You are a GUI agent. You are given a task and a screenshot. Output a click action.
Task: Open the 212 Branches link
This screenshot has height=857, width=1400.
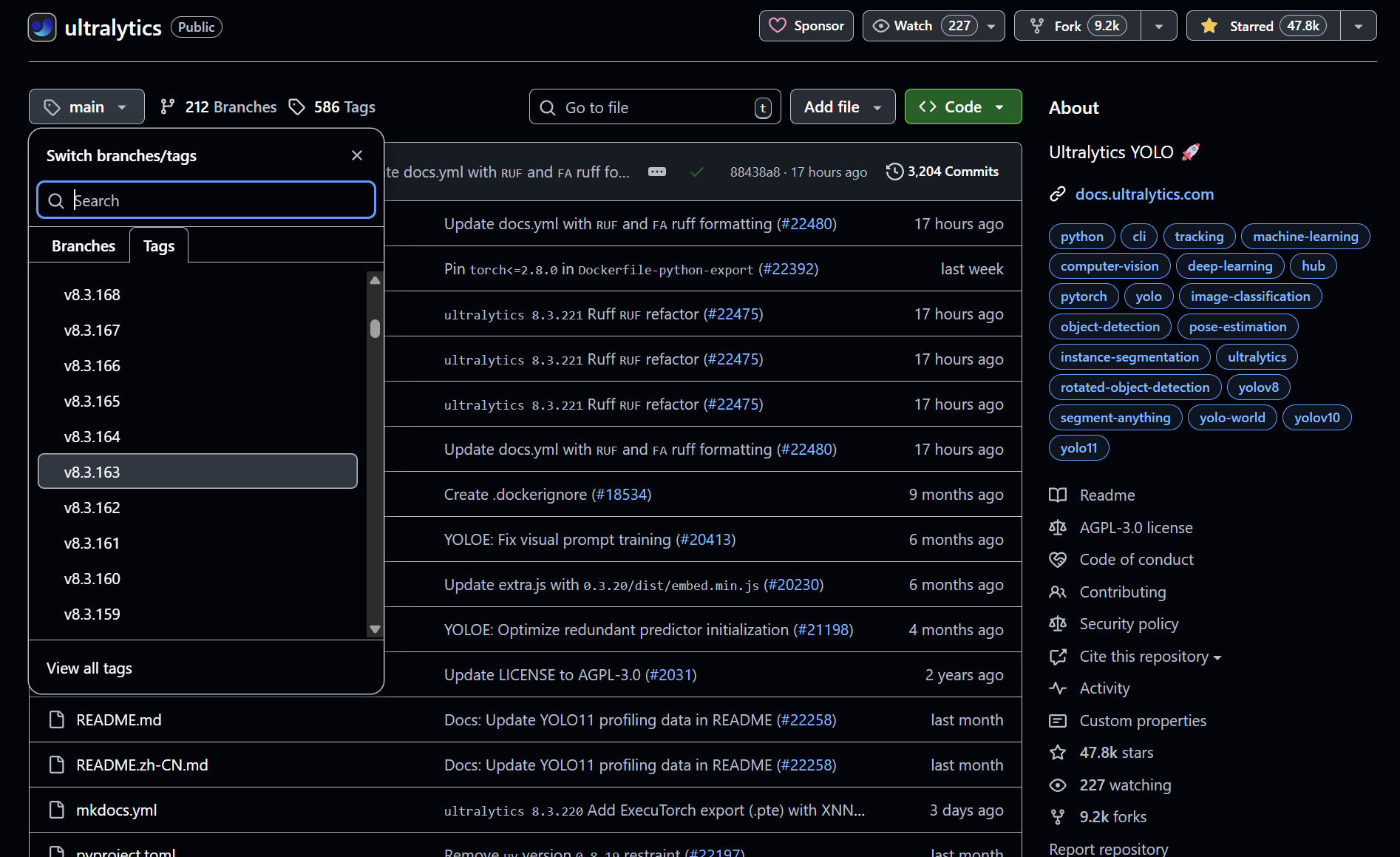coord(219,107)
